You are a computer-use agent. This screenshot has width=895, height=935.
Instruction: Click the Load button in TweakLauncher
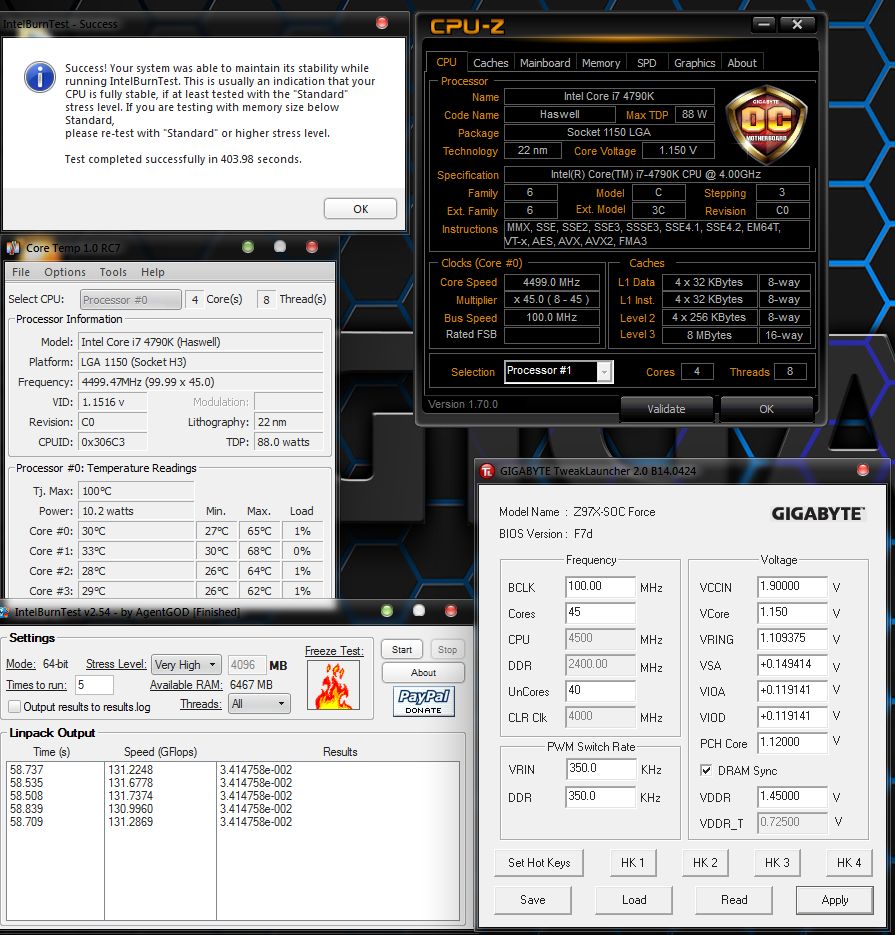coord(634,900)
